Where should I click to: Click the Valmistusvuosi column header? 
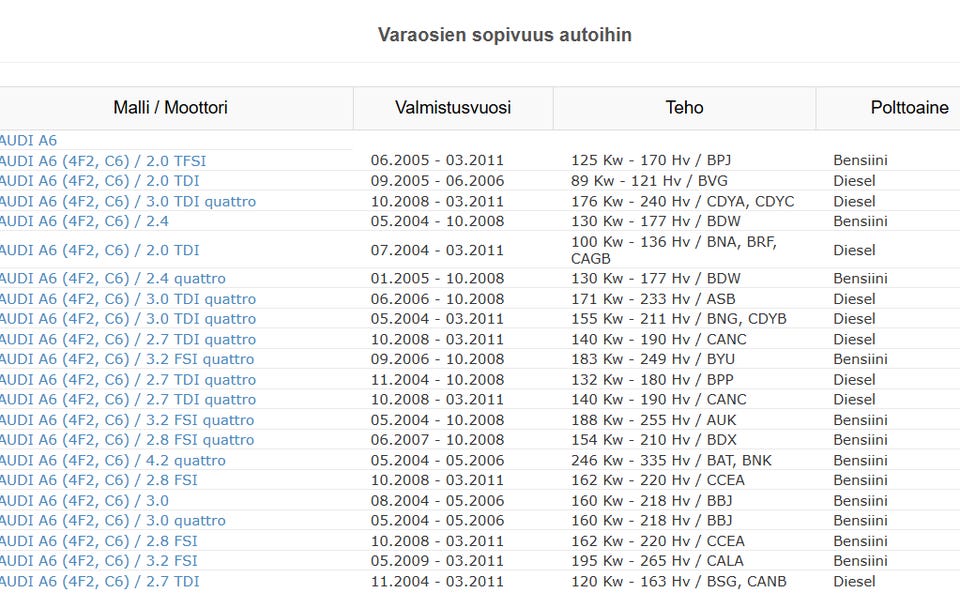pos(453,108)
